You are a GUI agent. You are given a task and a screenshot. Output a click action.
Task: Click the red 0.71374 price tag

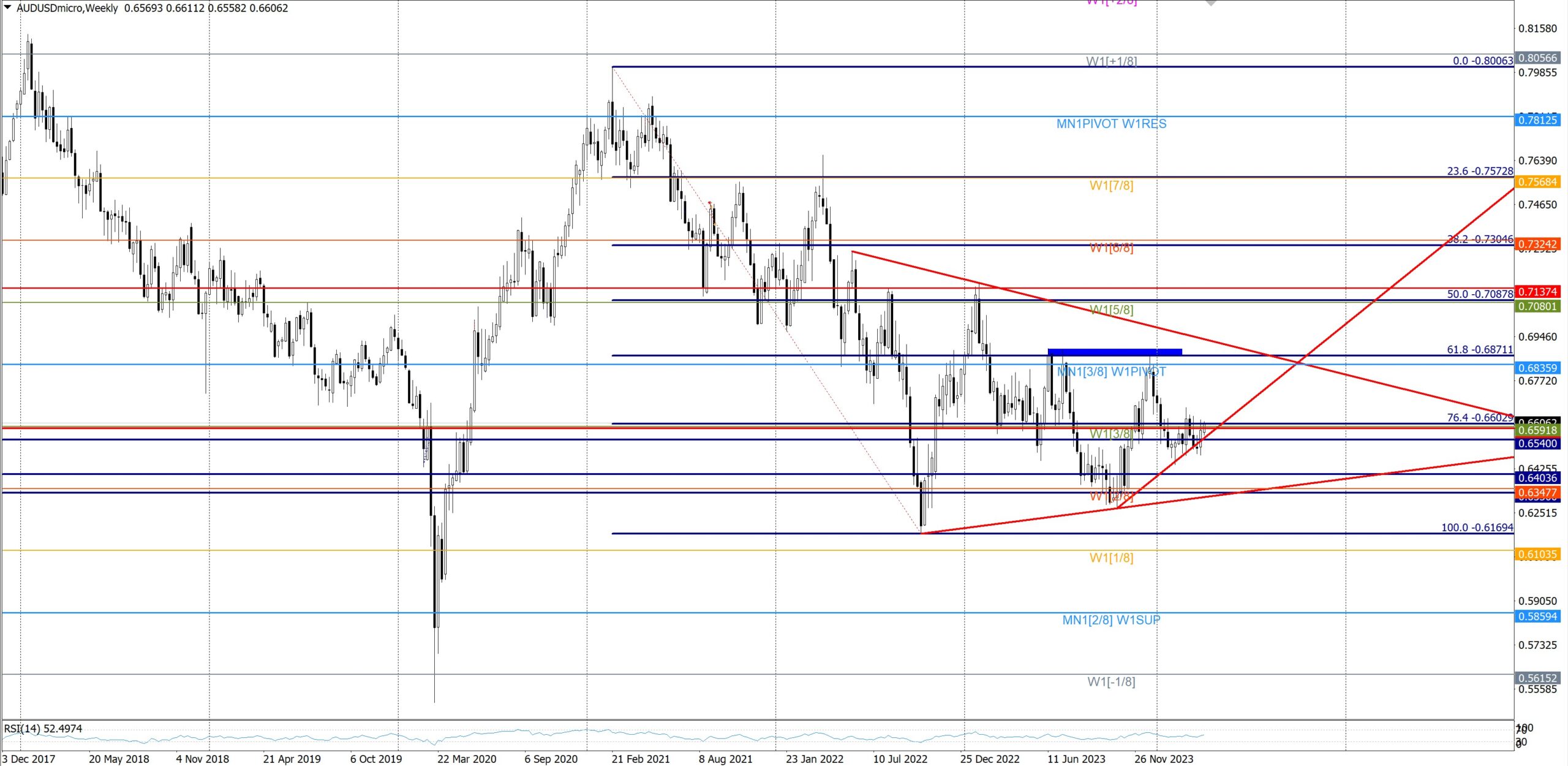pos(1537,292)
